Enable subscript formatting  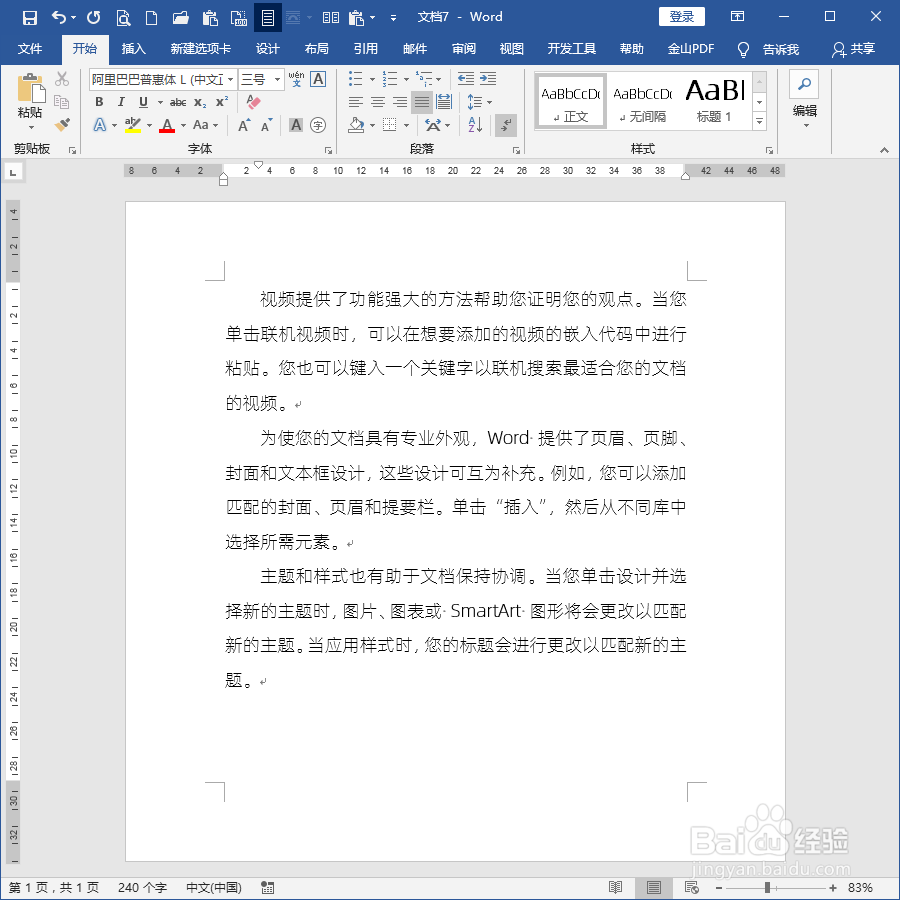coord(198,101)
